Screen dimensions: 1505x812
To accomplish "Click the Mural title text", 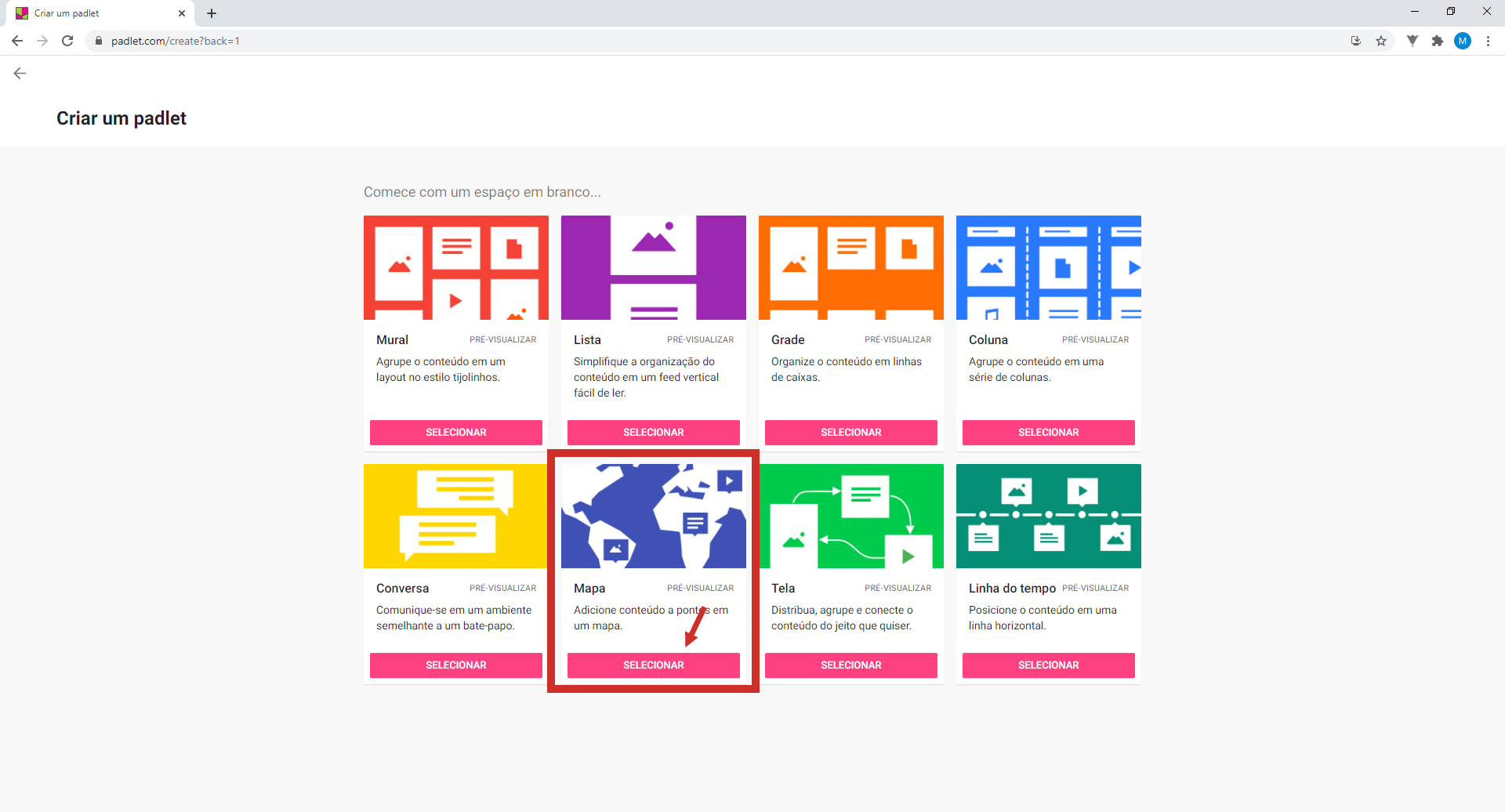I will 392,339.
